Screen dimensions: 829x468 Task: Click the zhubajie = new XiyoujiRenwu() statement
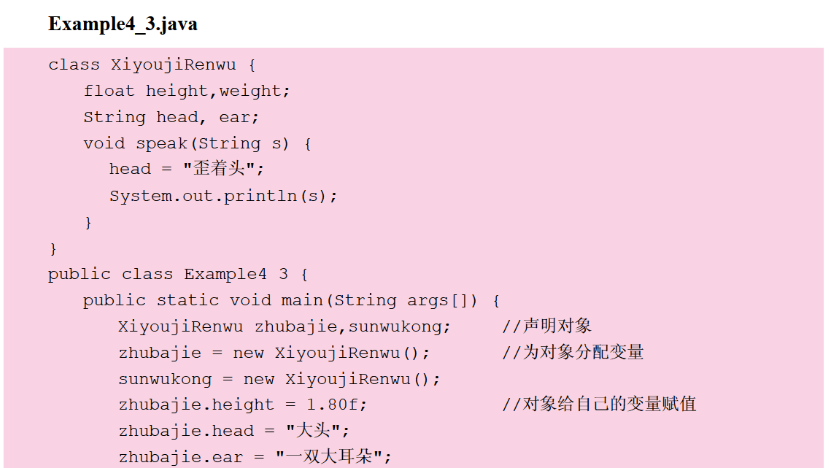273,352
